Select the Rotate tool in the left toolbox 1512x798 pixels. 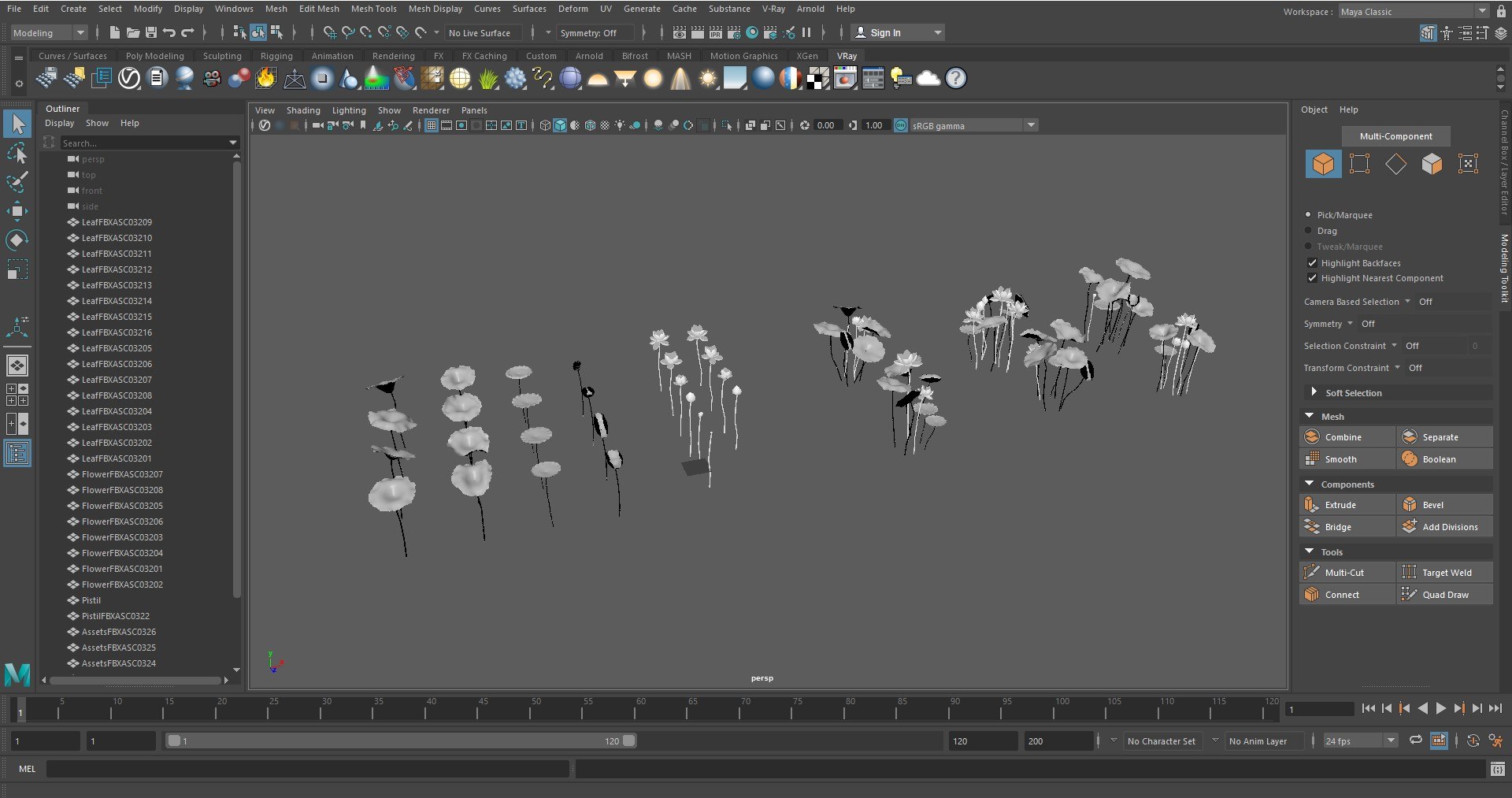point(17,239)
